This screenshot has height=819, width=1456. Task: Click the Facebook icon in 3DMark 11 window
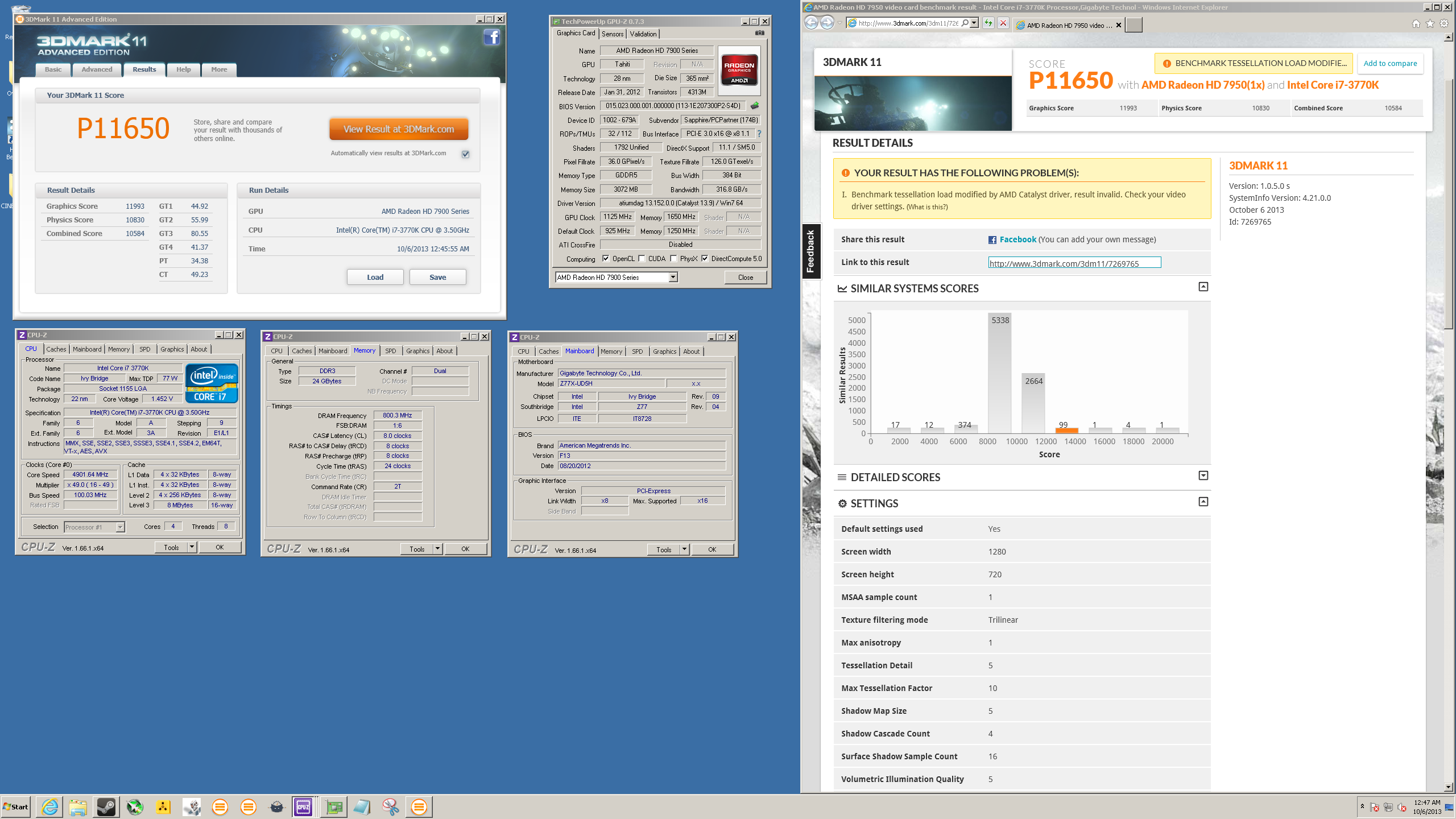coord(491,38)
